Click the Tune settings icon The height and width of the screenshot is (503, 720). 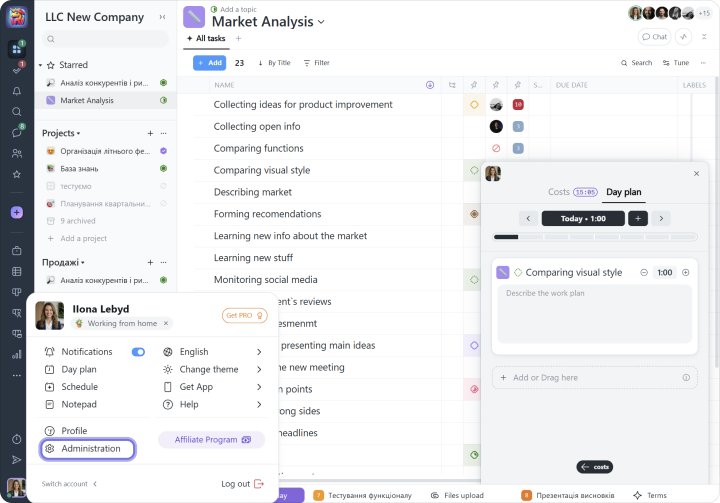[675, 63]
